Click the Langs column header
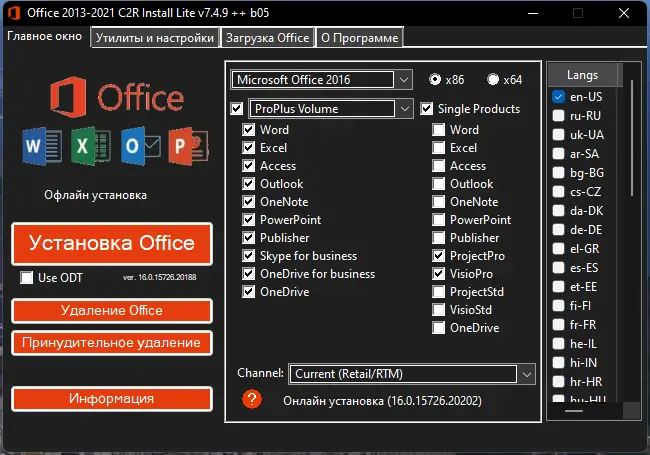The image size is (650, 455). click(x=582, y=75)
